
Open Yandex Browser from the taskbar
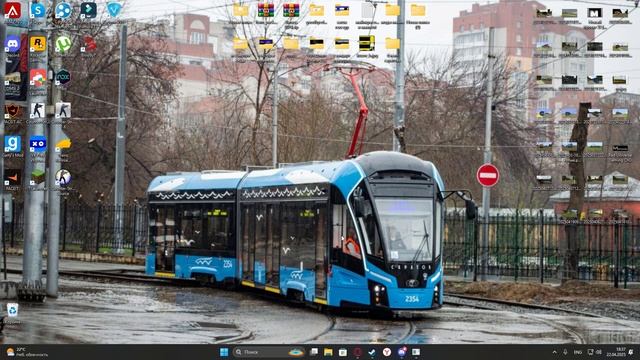click(387, 352)
